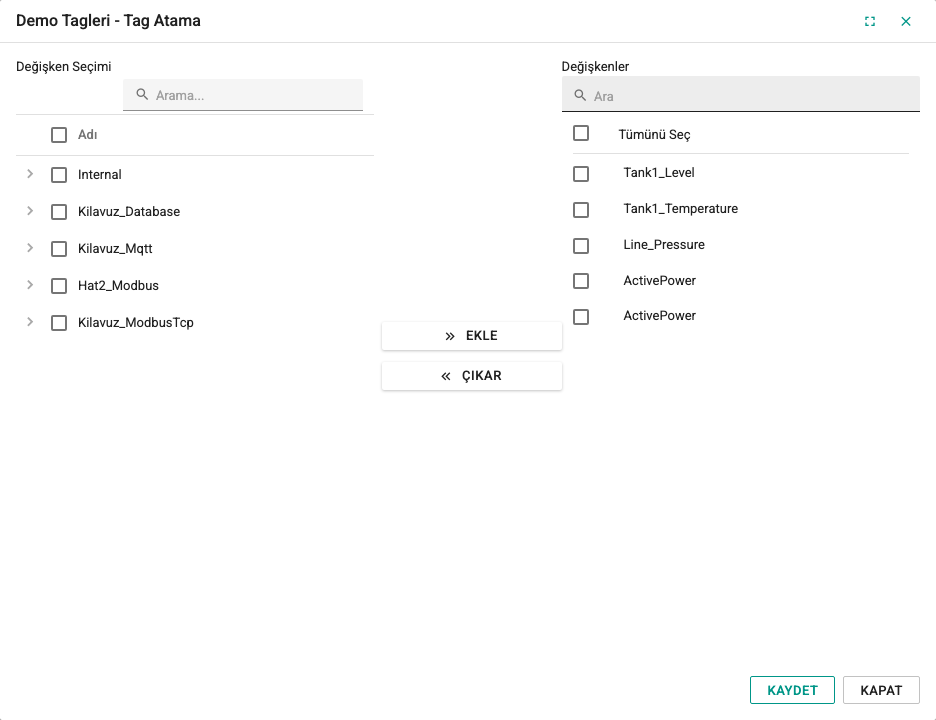Select the Tank1_Temperature checkbox
This screenshot has height=720, width=936.
[x=581, y=210]
